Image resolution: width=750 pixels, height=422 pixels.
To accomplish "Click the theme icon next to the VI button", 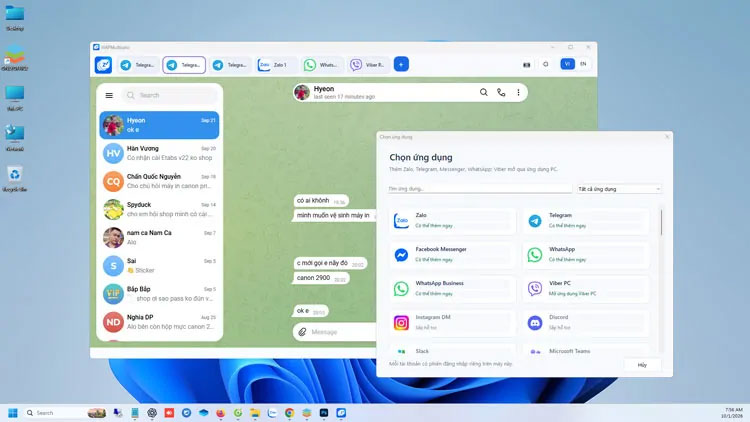I will click(x=546, y=64).
